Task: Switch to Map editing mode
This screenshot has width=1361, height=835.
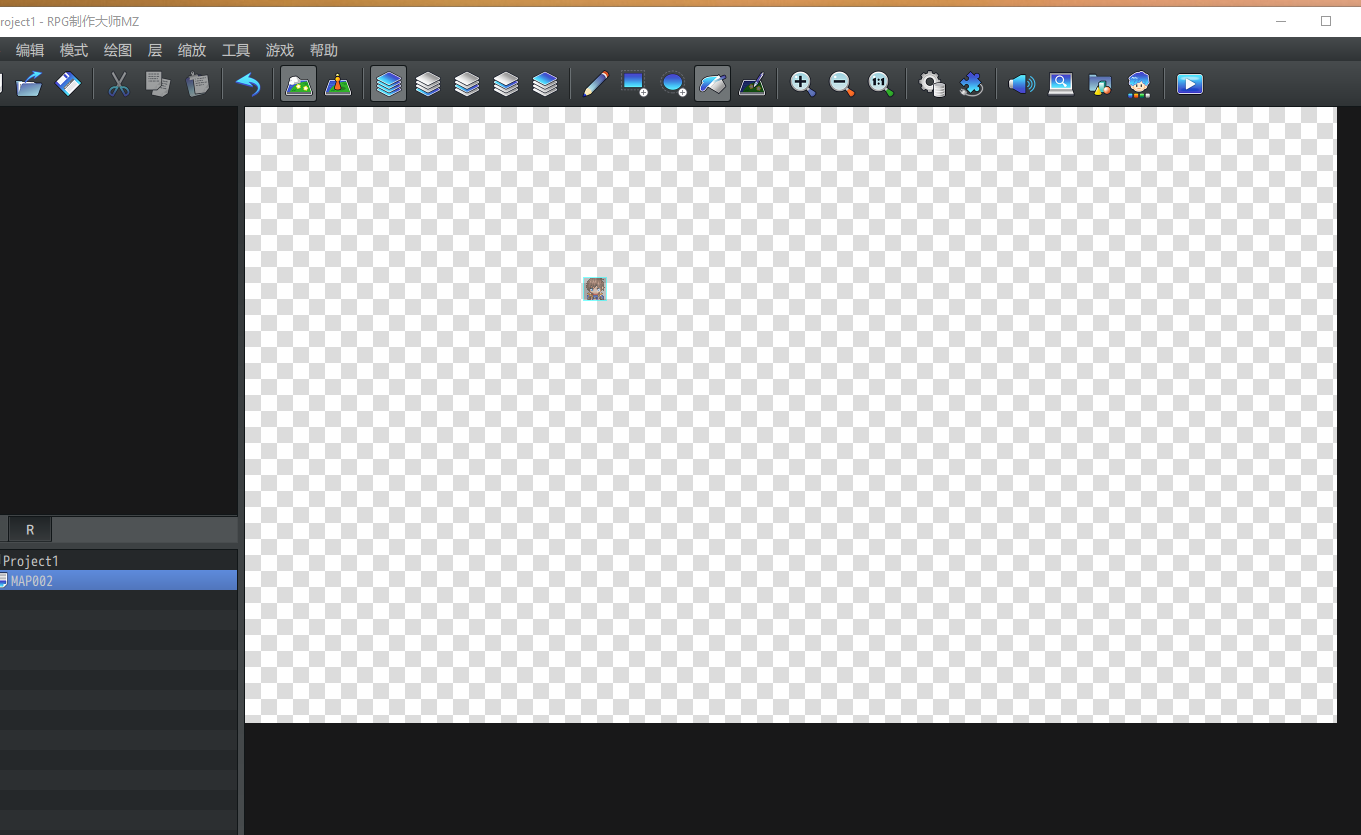Action: point(298,84)
